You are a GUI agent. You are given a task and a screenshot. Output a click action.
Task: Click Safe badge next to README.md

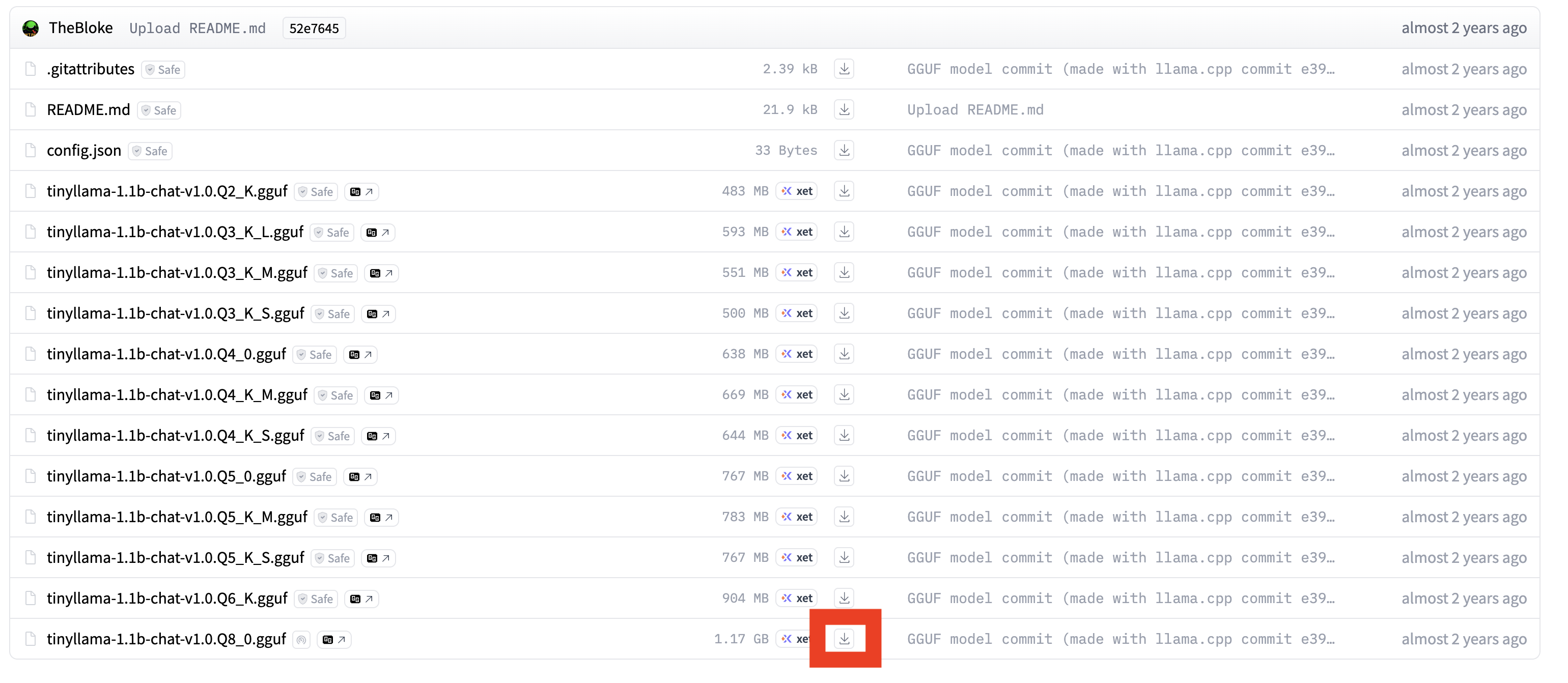click(x=159, y=110)
